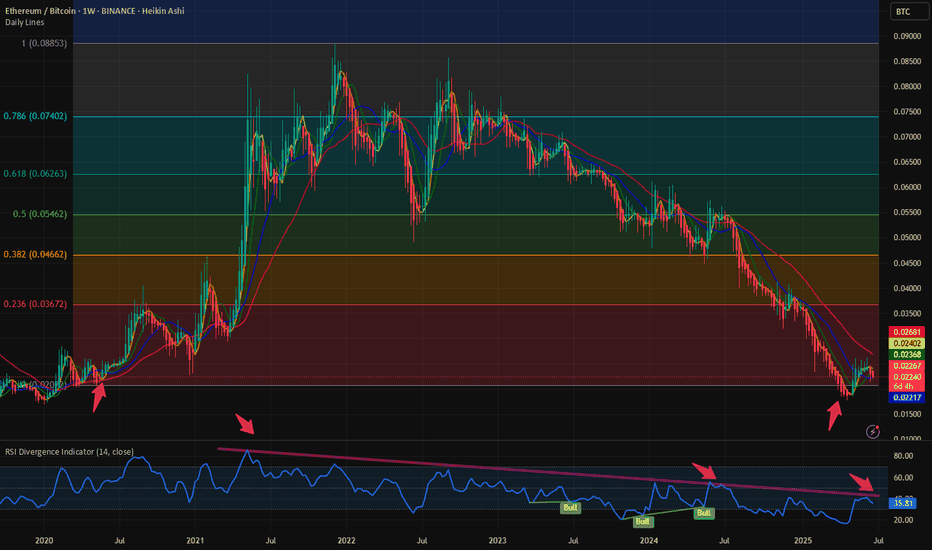Image resolution: width=932 pixels, height=550 pixels.
Task: Click the 2024 label on time axis
Action: coord(649,540)
